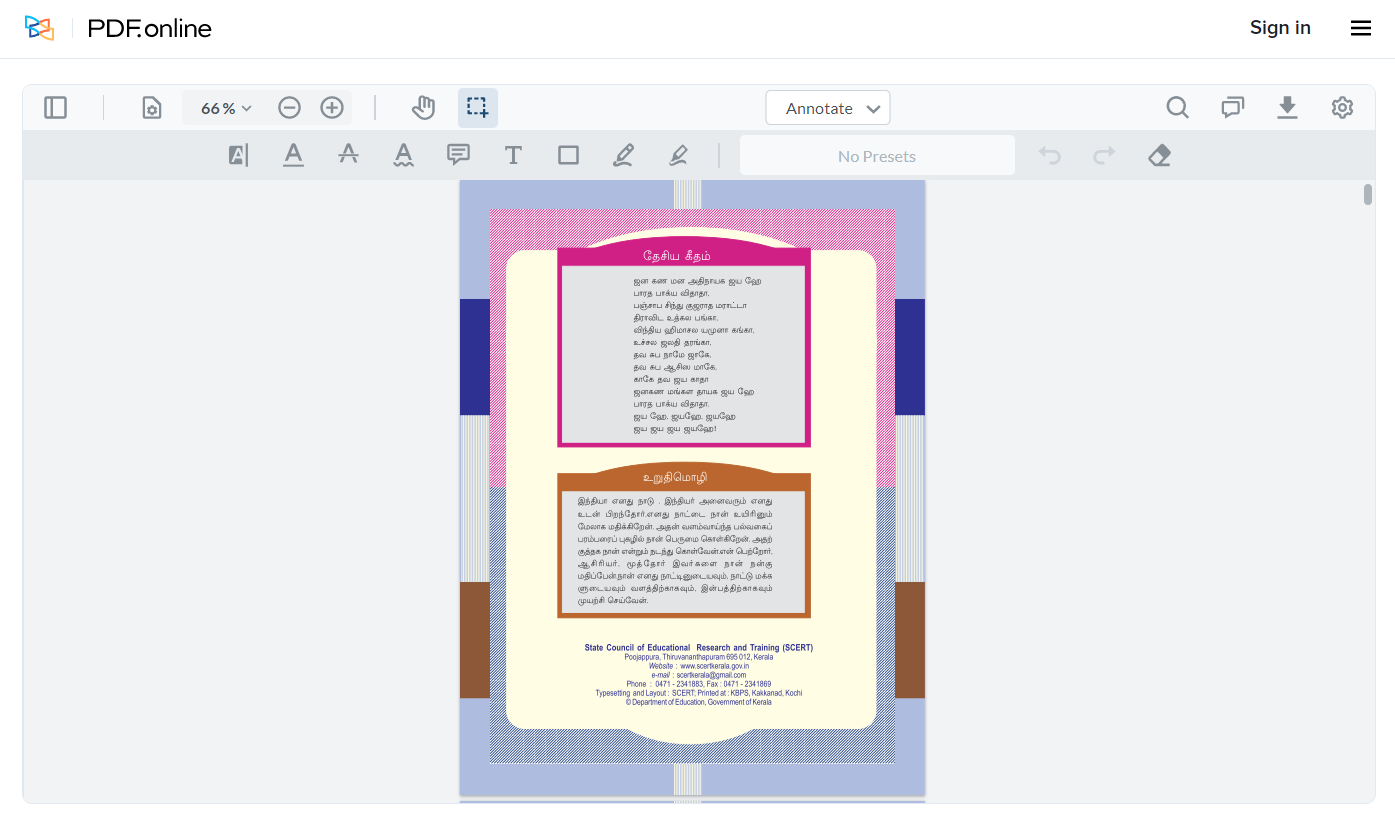The image size is (1395, 827).
Task: Click the brown banner heading 'உறுதிமொழி'
Action: tap(675, 478)
